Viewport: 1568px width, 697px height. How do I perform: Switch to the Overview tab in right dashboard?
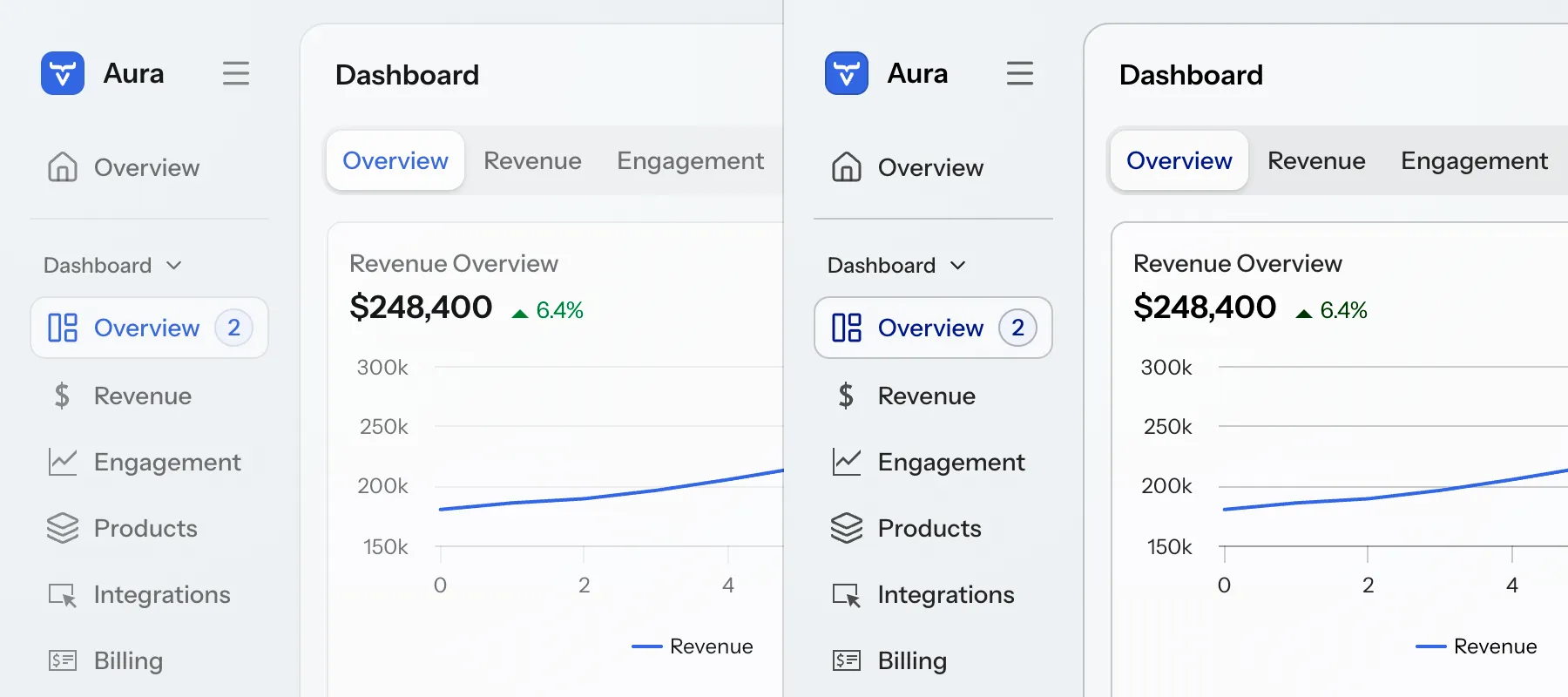click(1179, 160)
